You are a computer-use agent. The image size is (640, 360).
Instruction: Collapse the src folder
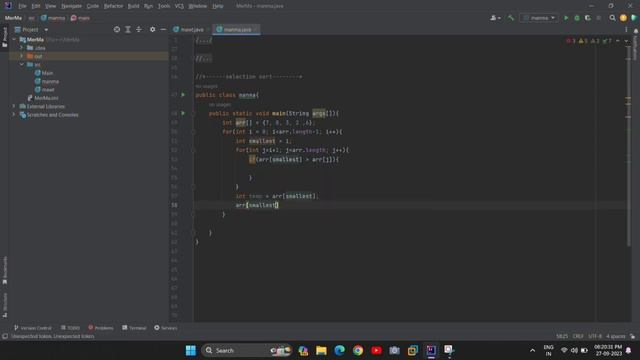(x=22, y=64)
